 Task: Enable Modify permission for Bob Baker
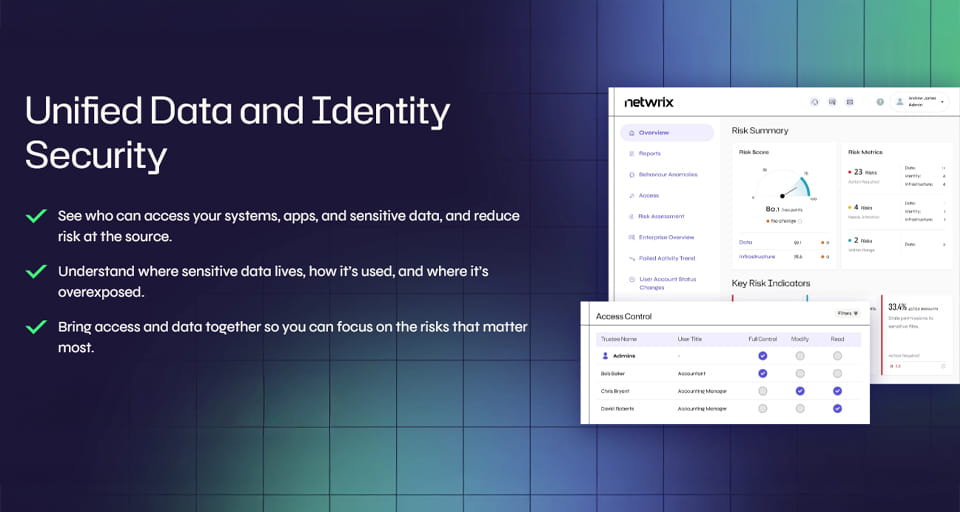pyautogui.click(x=799, y=373)
